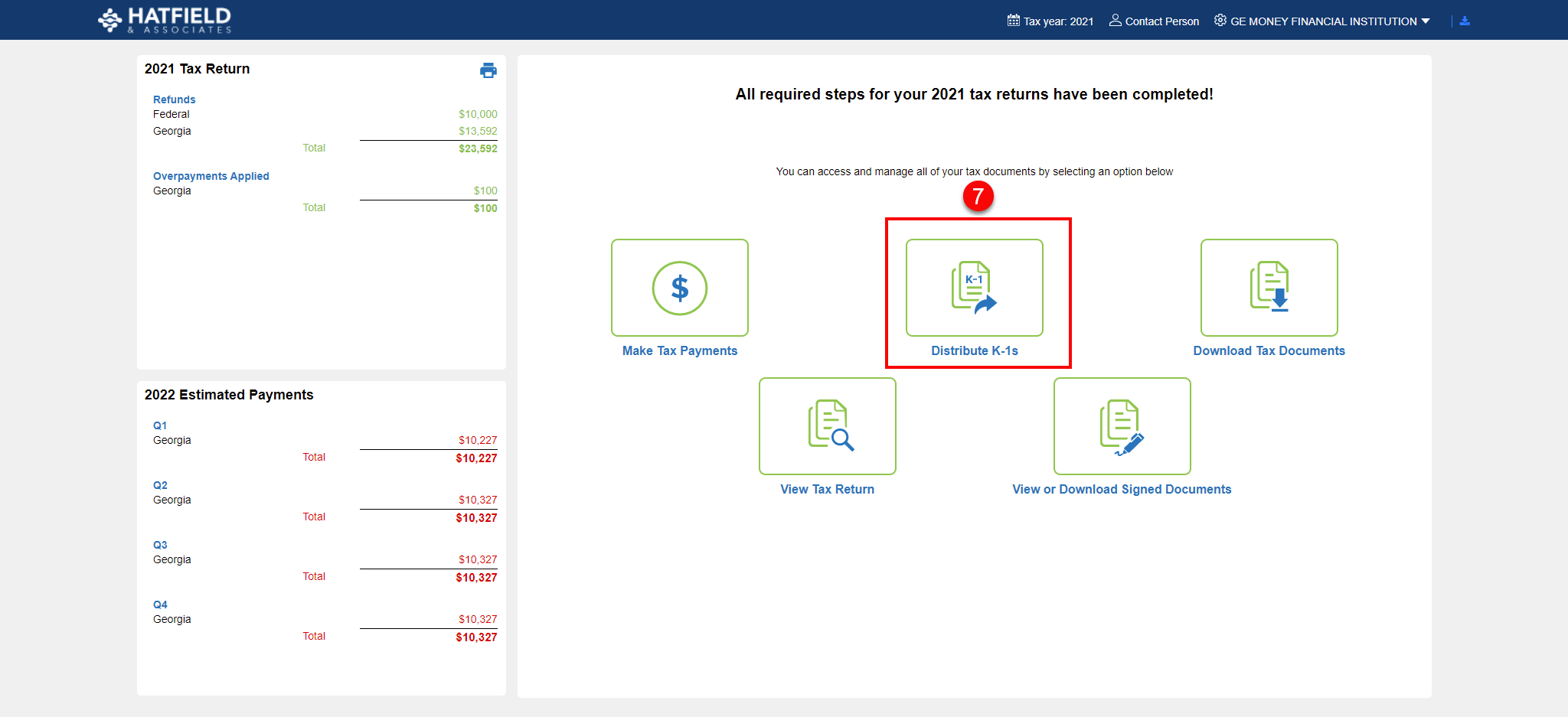This screenshot has height=717, width=1568.
Task: Click the print icon in 2021 Tax Return
Action: tap(488, 70)
